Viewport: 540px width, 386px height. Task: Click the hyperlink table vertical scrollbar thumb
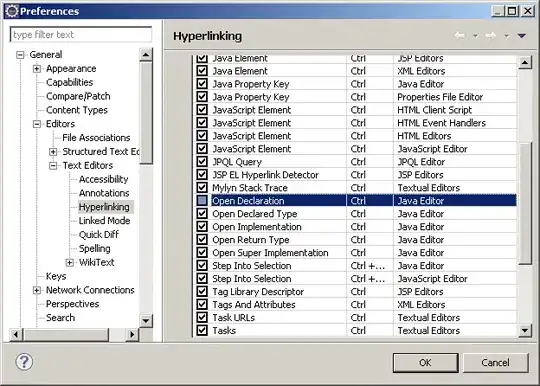point(525,203)
